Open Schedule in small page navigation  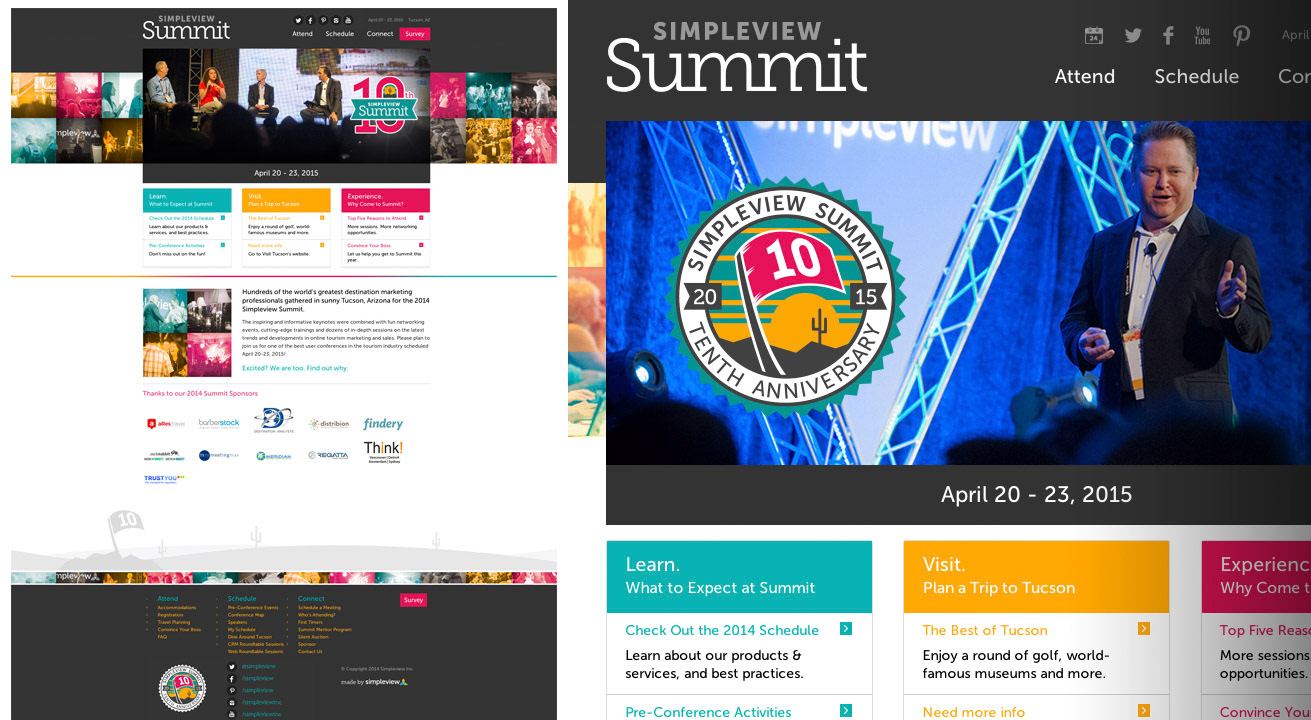point(340,34)
